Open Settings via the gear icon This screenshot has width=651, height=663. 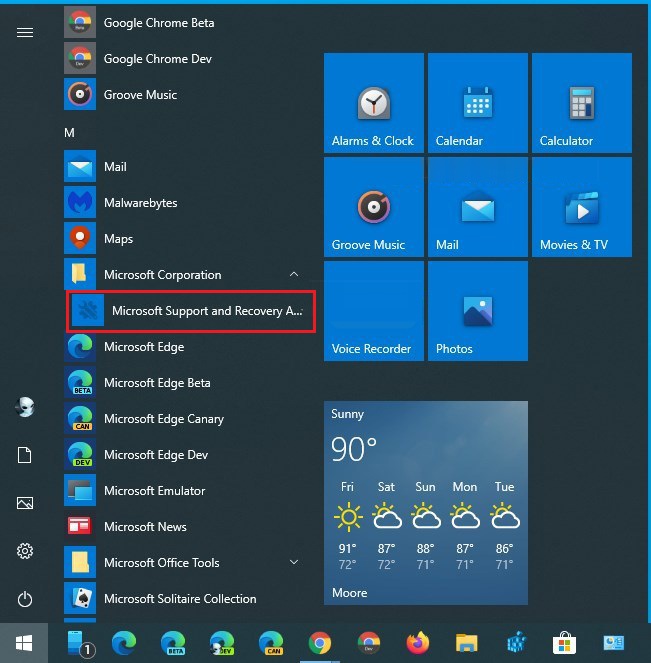[x=25, y=551]
